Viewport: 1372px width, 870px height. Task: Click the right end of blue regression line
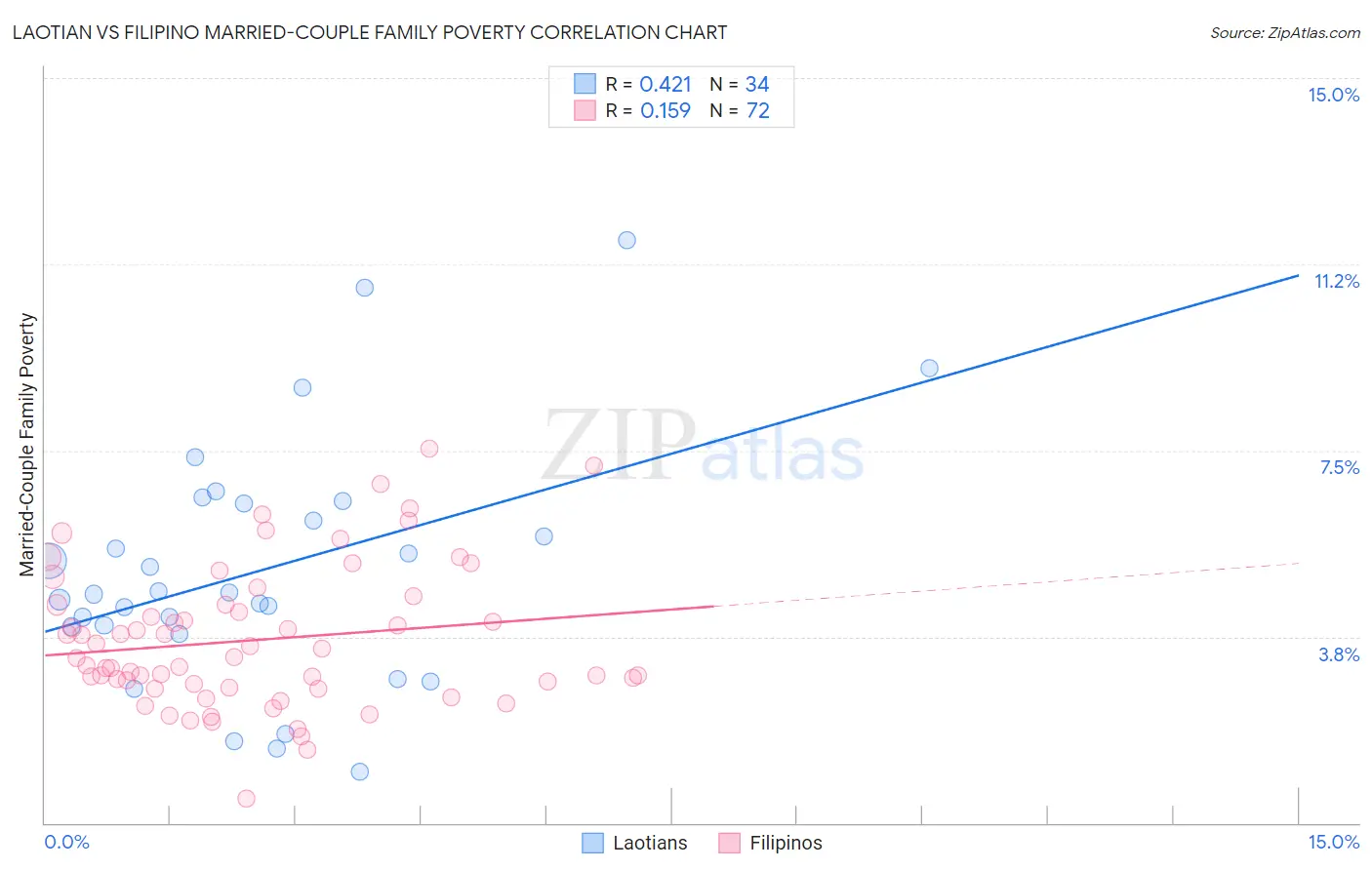[1296, 276]
